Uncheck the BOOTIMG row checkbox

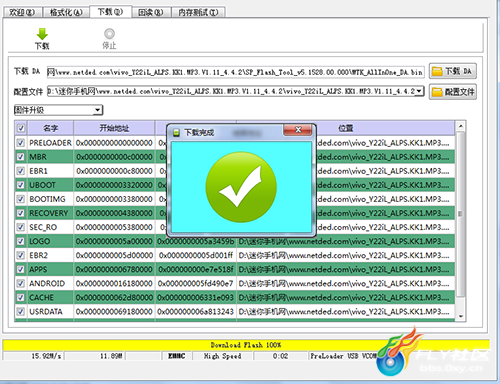tap(21, 199)
